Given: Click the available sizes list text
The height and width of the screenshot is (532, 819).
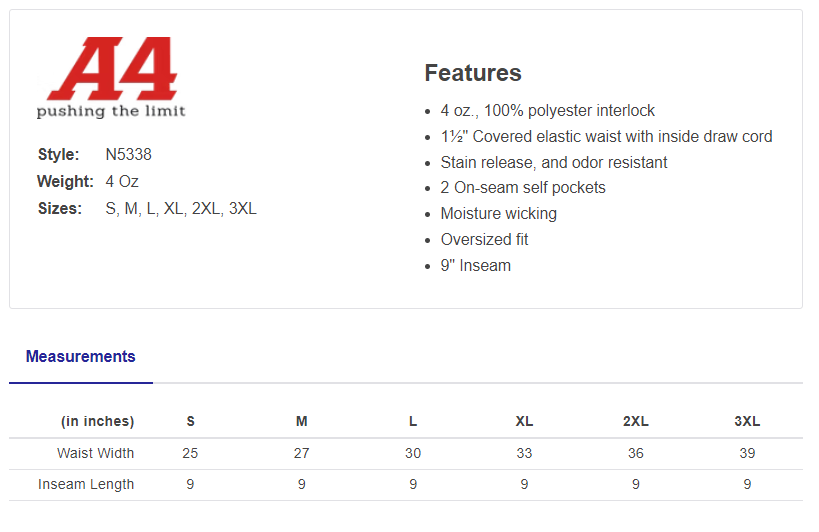Looking at the screenshot, I should (181, 209).
